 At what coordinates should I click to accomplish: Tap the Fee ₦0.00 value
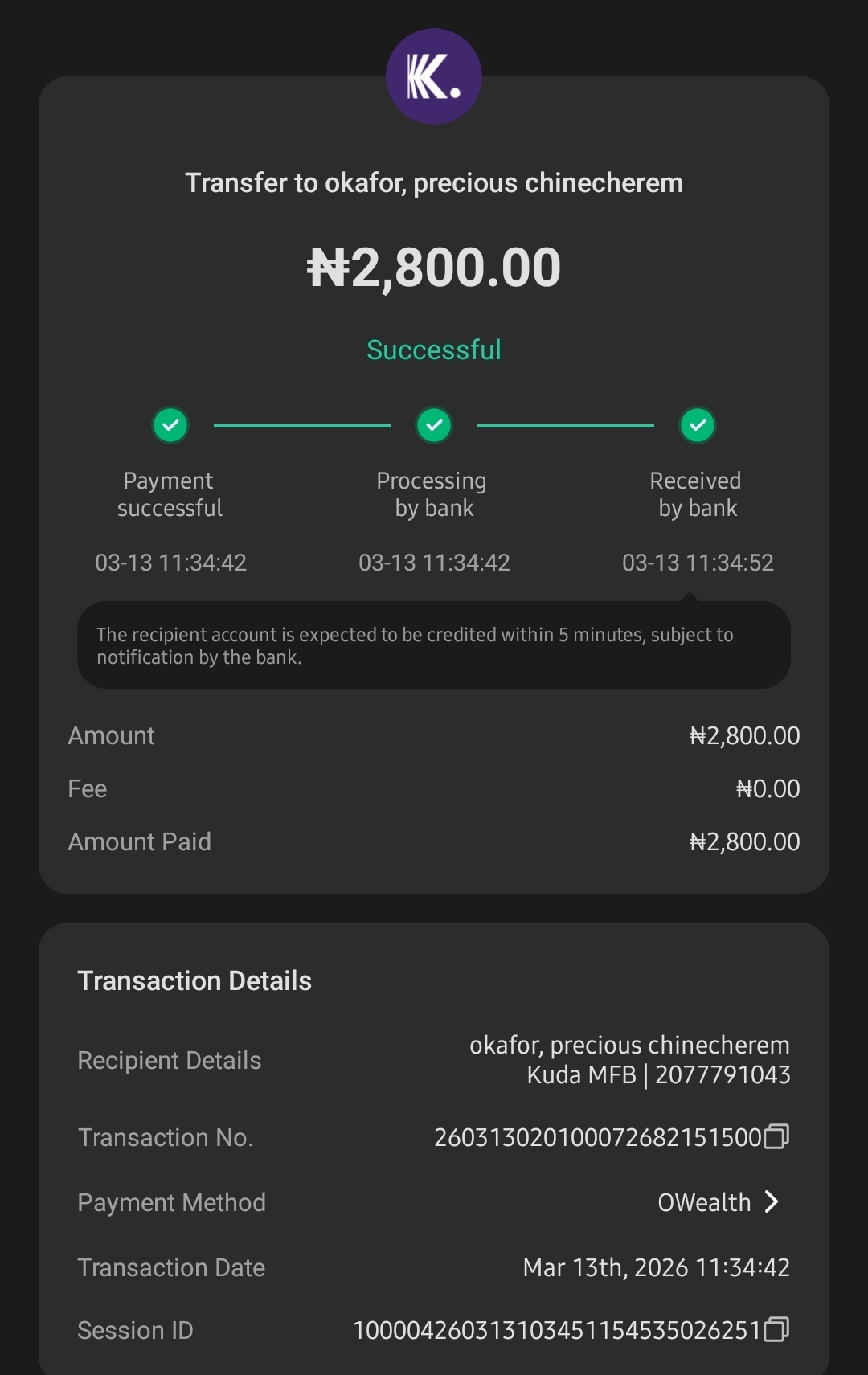[768, 788]
